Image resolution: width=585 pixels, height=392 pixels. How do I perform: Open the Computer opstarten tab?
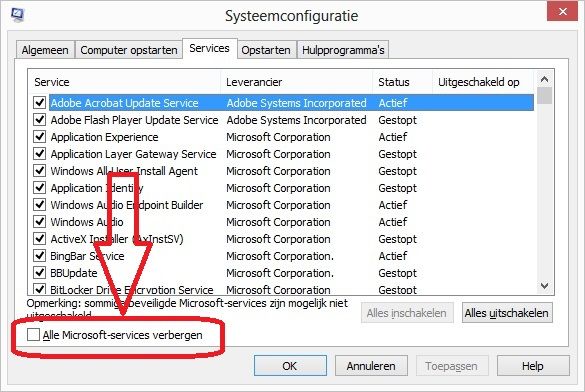tap(129, 50)
